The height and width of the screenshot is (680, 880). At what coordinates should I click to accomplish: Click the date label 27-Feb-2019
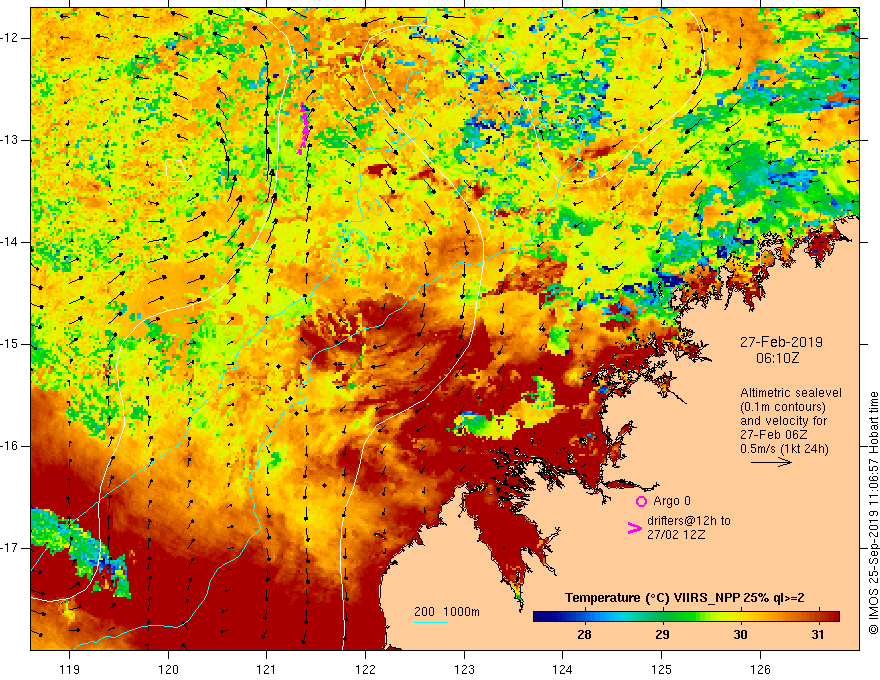tap(781, 342)
